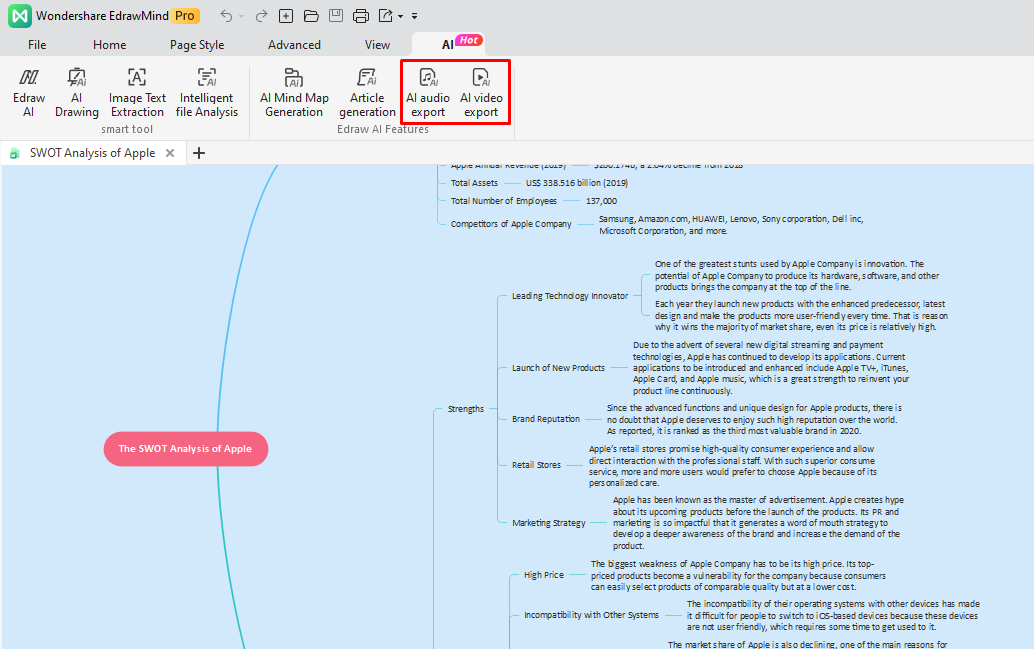Select the High Price topic

tap(544, 575)
